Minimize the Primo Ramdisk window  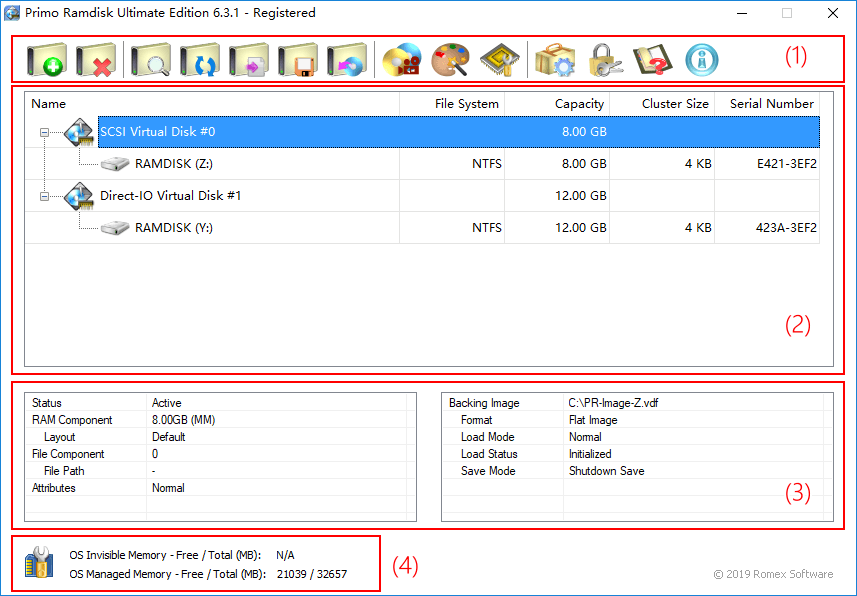[x=742, y=13]
